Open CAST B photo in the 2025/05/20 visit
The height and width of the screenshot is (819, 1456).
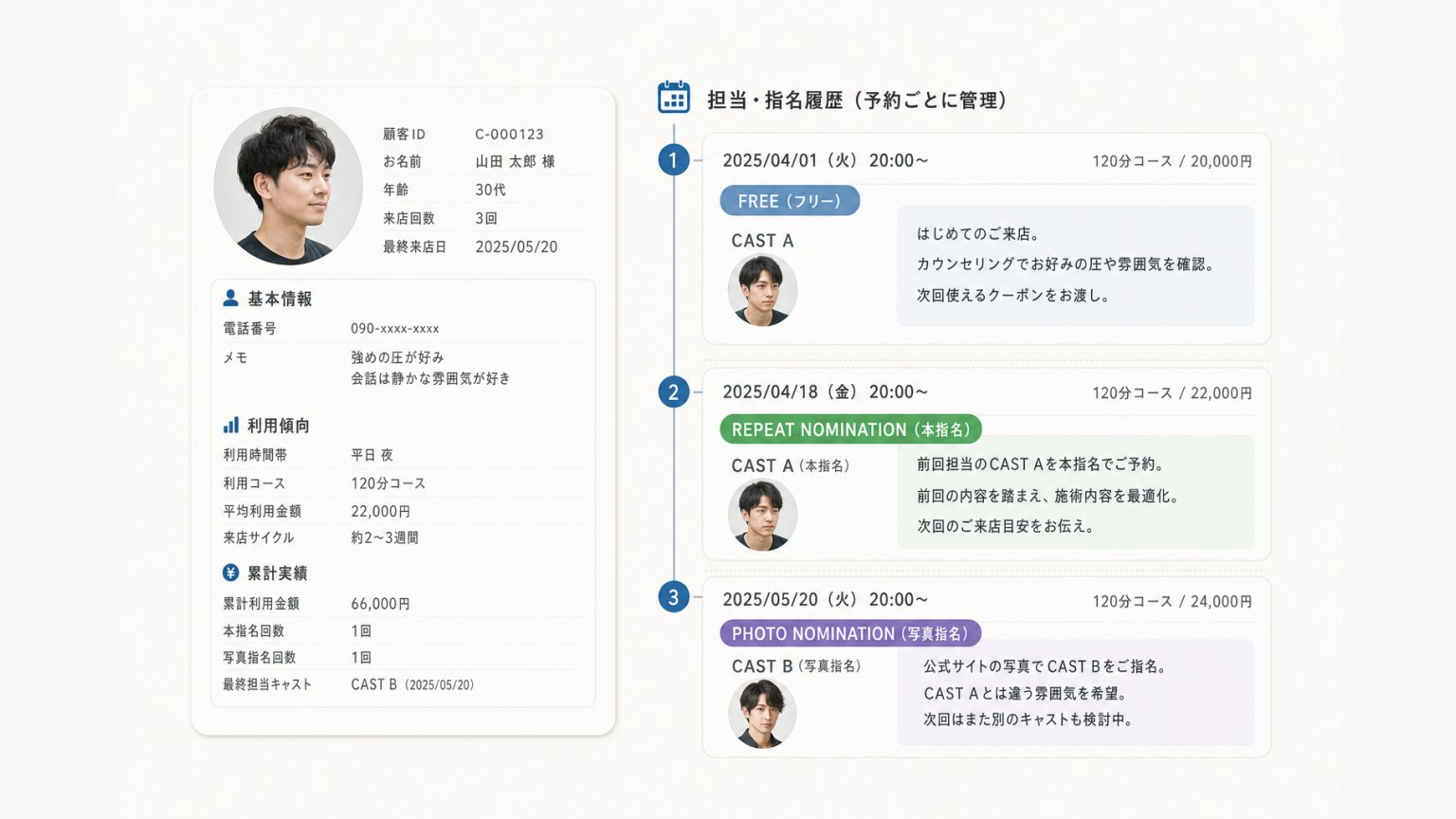tap(763, 714)
